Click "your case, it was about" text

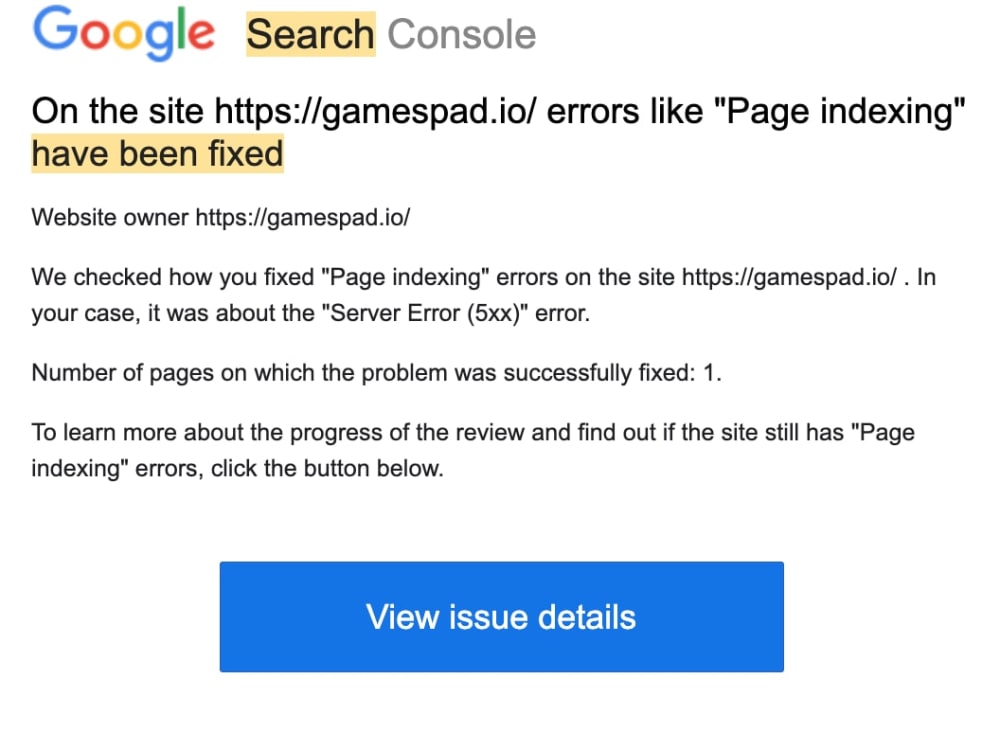coord(173,314)
